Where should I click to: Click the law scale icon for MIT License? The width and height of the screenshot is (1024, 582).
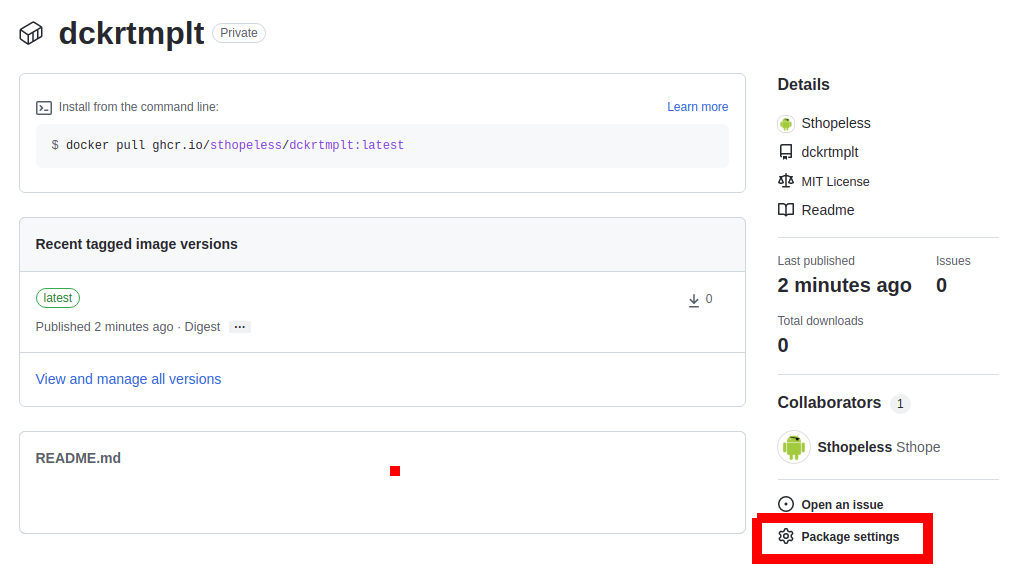click(785, 181)
